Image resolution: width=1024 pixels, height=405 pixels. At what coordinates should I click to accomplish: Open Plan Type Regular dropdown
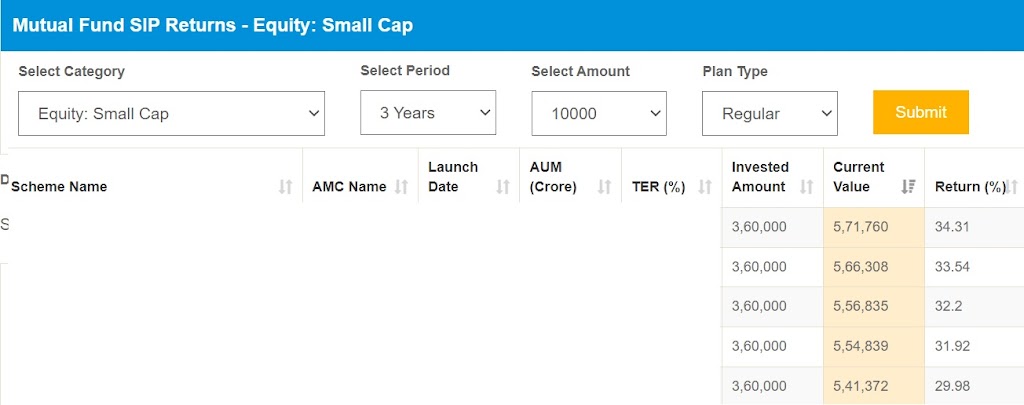point(769,114)
